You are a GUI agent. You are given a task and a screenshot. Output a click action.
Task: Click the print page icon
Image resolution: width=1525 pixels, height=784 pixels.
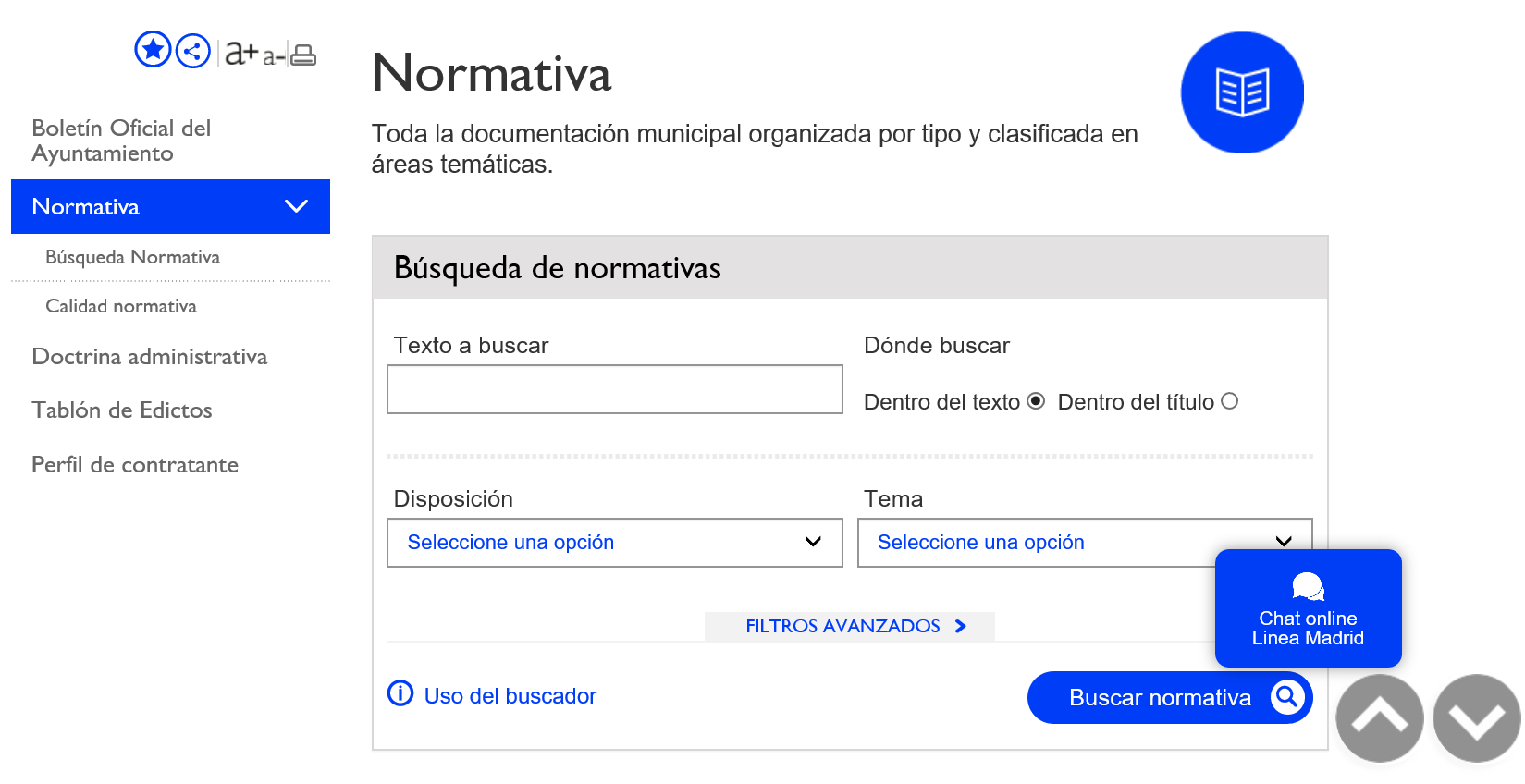[x=303, y=55]
